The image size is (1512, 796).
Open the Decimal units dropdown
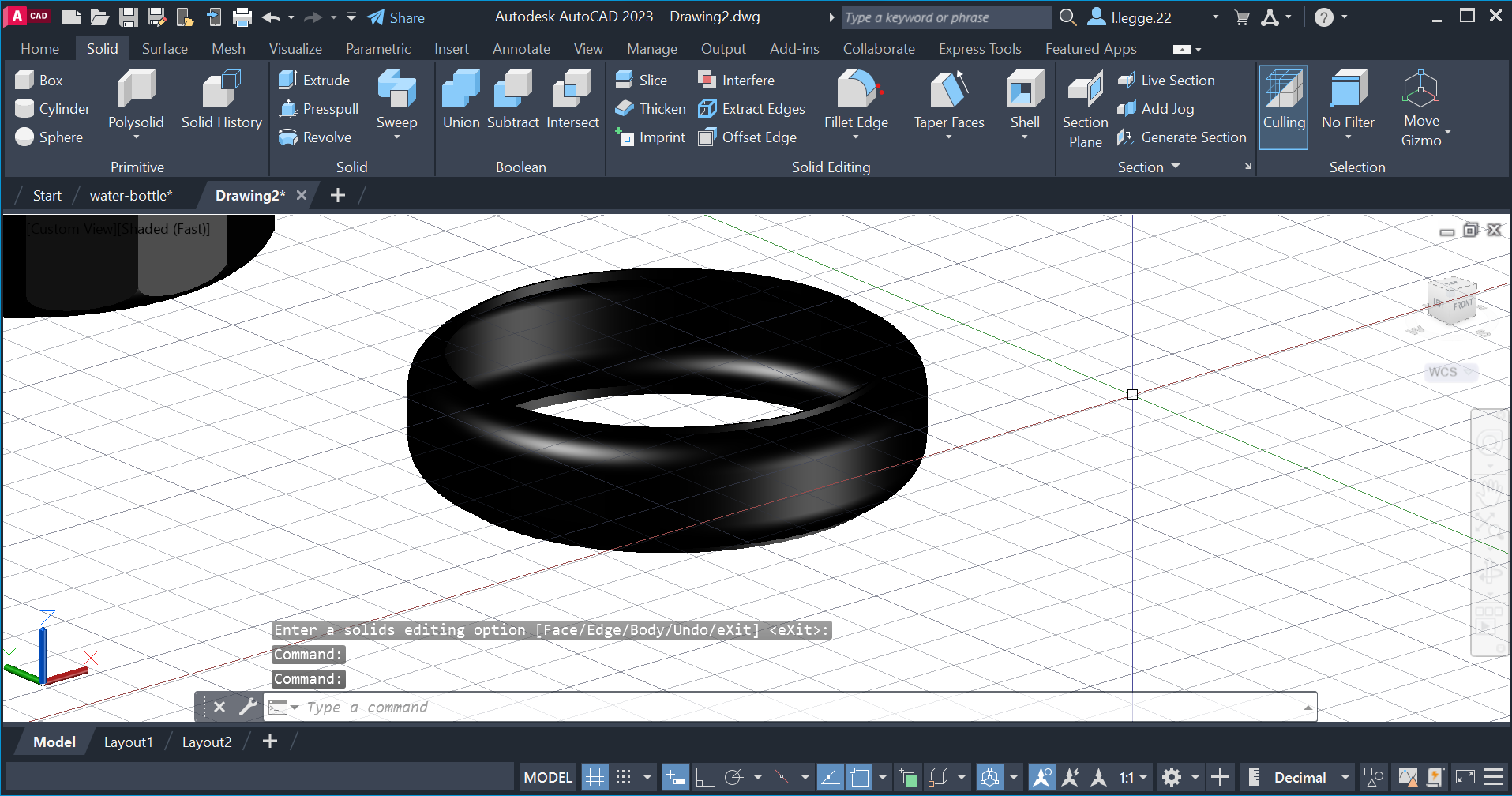click(1345, 777)
